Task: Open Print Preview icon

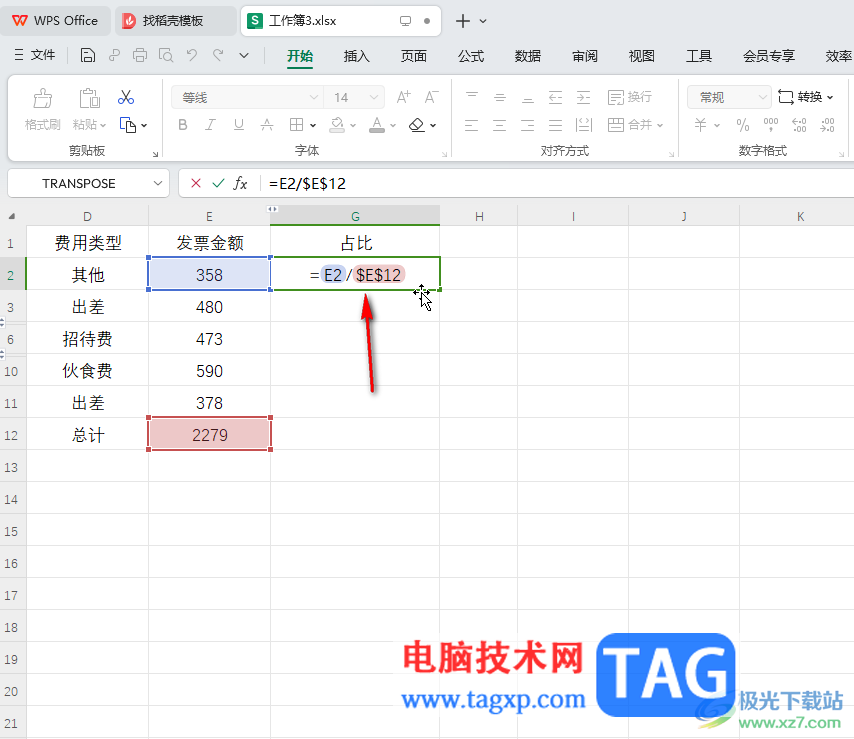Action: 166,55
